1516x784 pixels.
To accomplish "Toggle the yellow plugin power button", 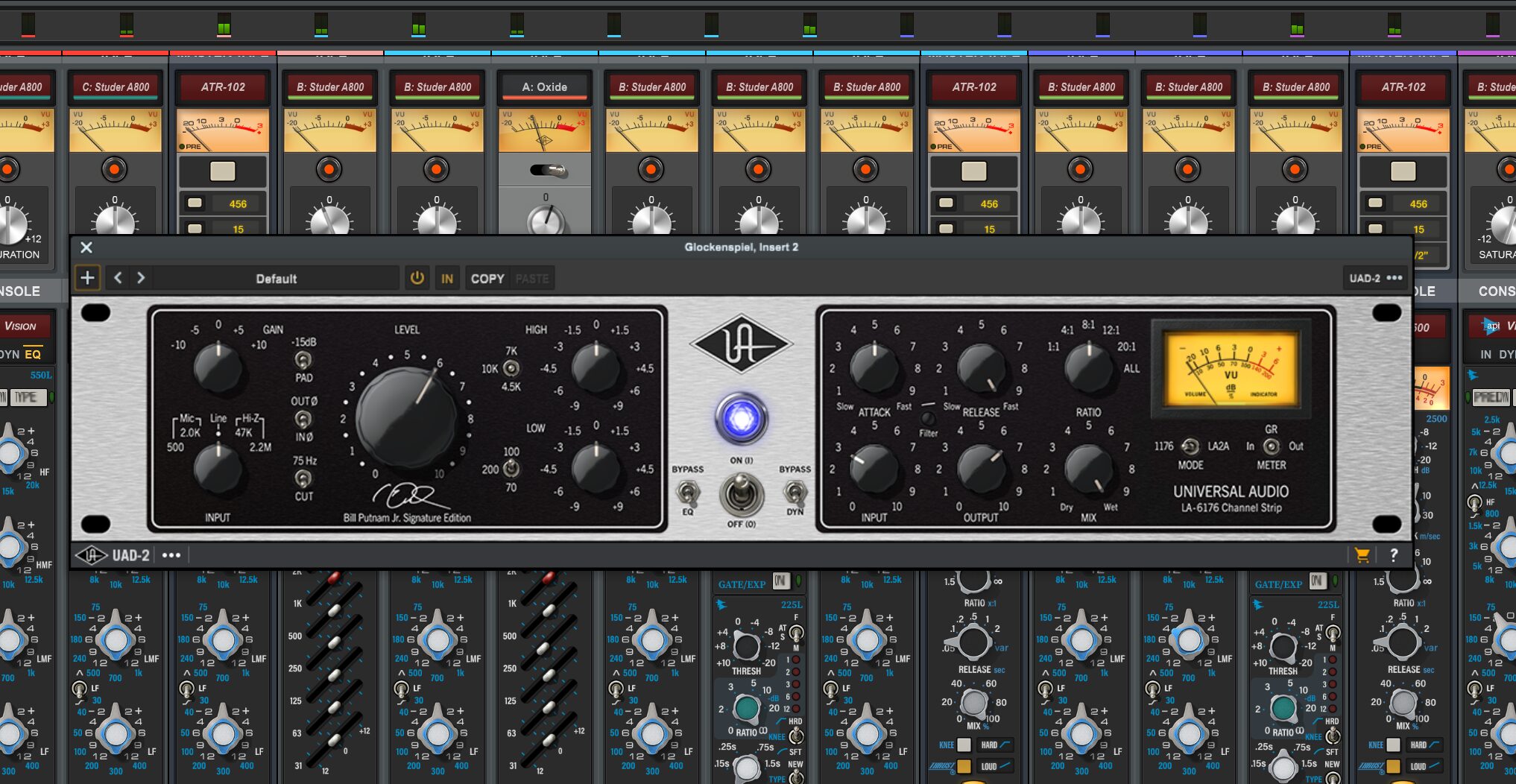I will click(x=417, y=278).
